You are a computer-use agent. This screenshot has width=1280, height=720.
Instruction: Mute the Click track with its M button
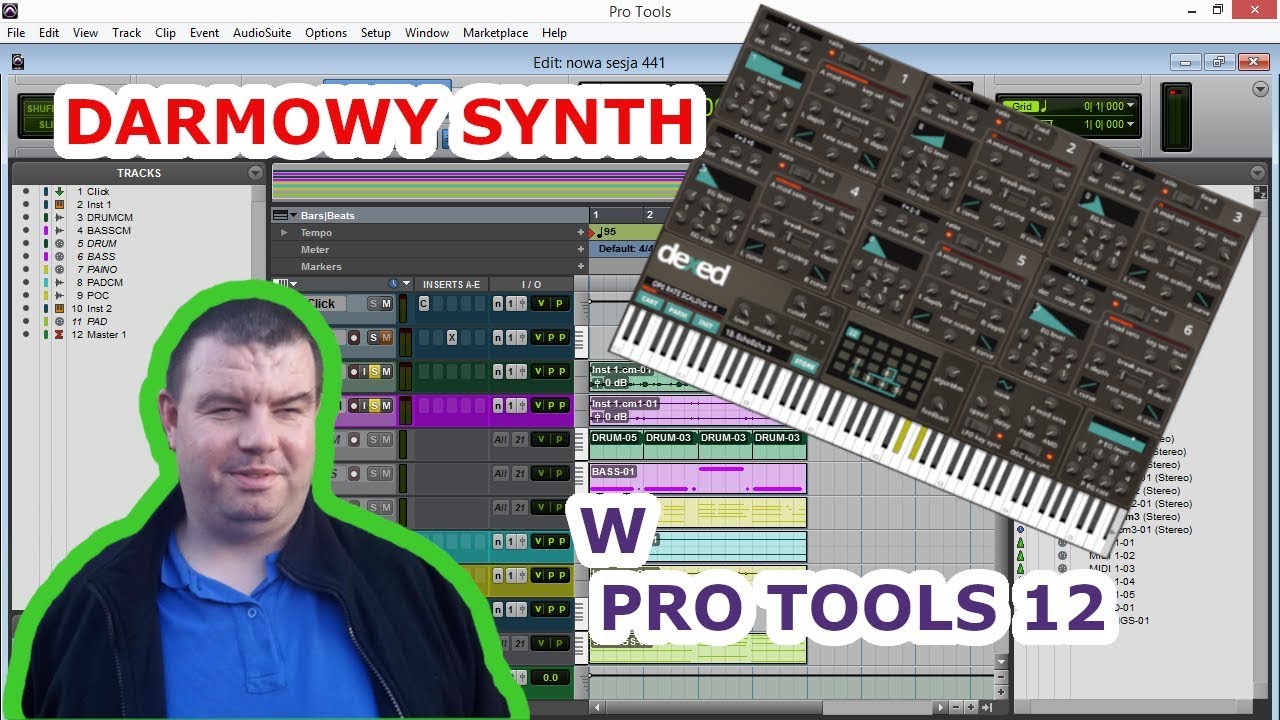coord(386,303)
